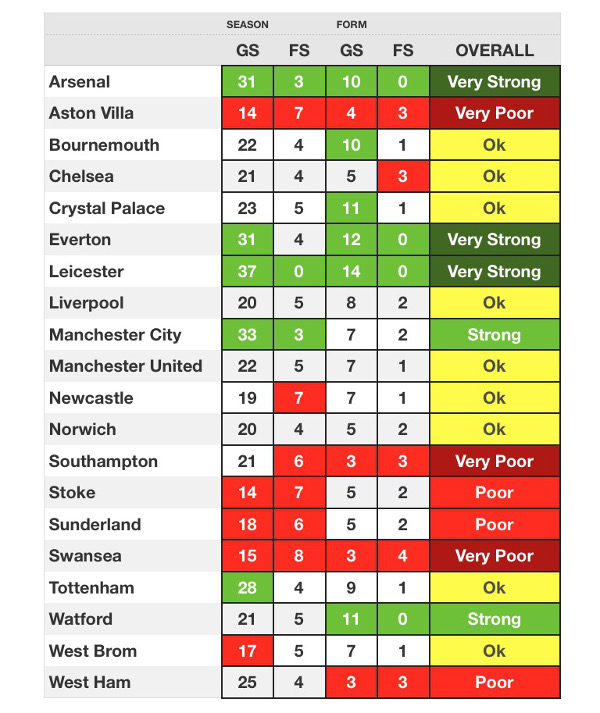Select the West Ham team name

(90, 682)
